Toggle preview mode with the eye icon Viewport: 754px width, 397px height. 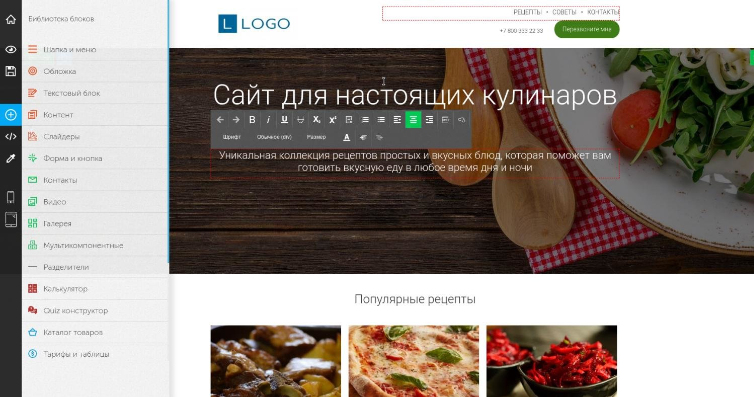click(11, 50)
